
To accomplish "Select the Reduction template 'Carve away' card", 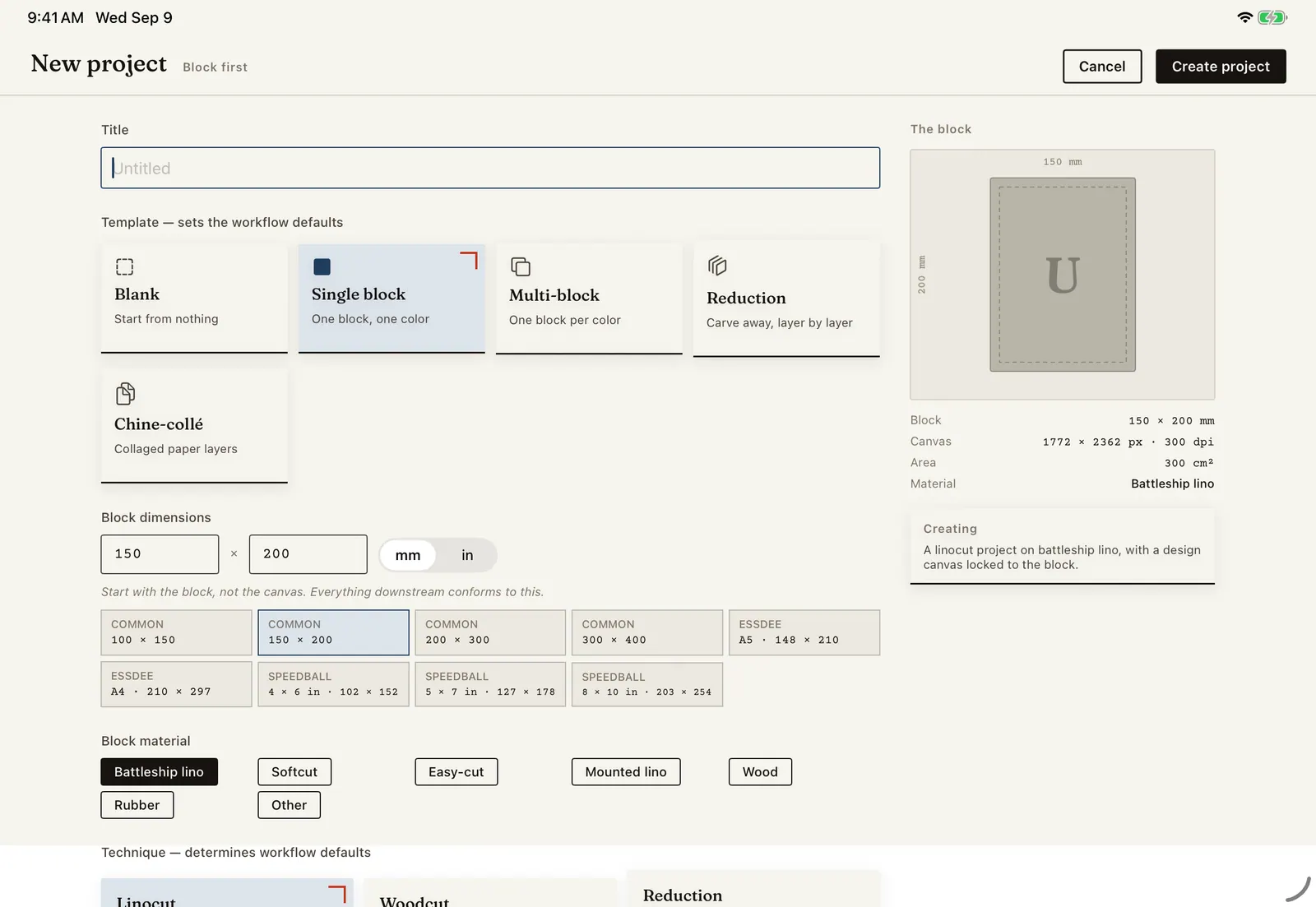I will click(x=786, y=299).
